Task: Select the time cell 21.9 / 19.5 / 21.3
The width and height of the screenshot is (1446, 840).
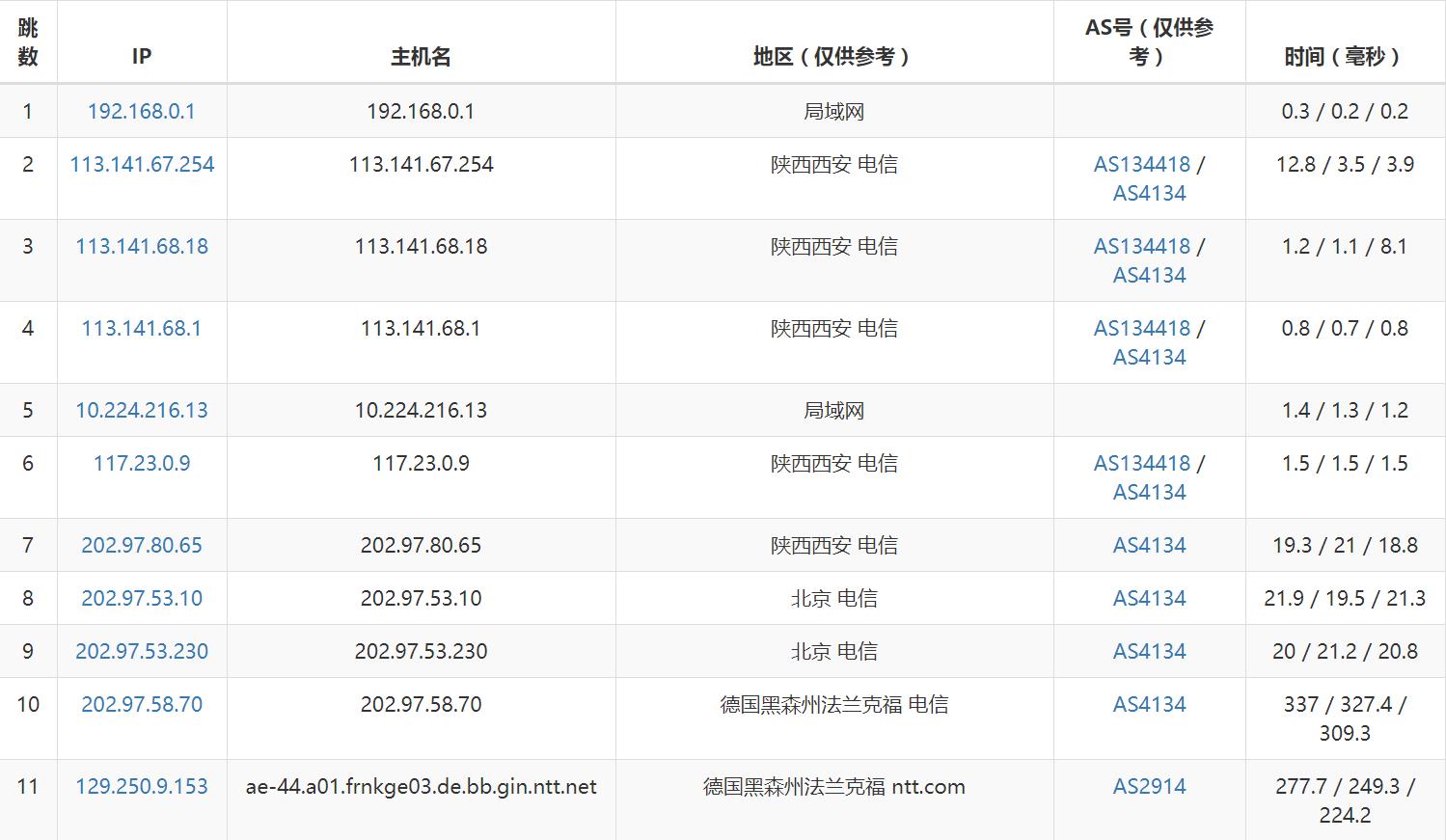Action: click(x=1346, y=598)
